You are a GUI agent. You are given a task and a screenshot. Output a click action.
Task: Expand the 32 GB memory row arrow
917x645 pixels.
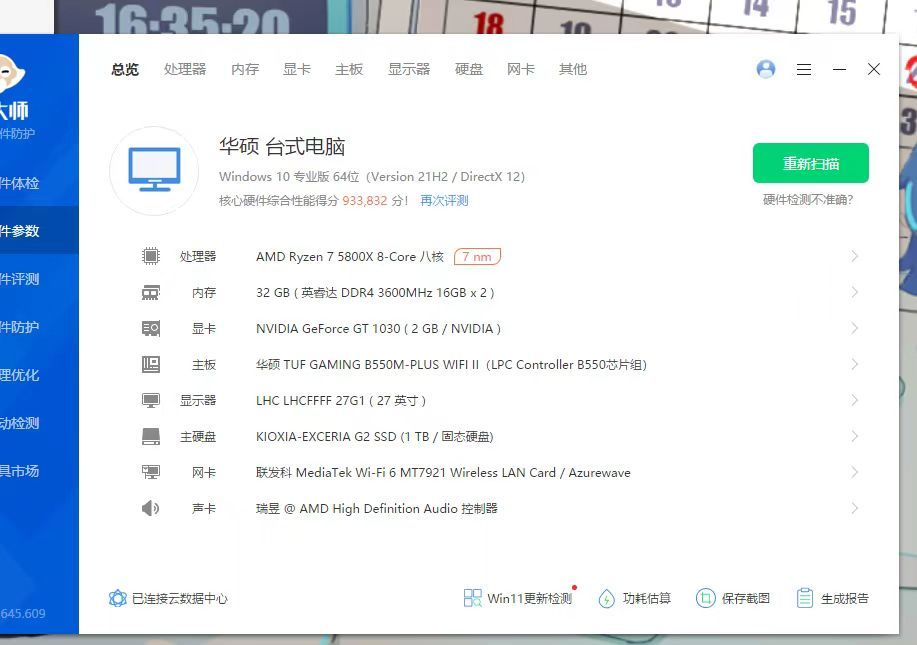click(x=854, y=292)
